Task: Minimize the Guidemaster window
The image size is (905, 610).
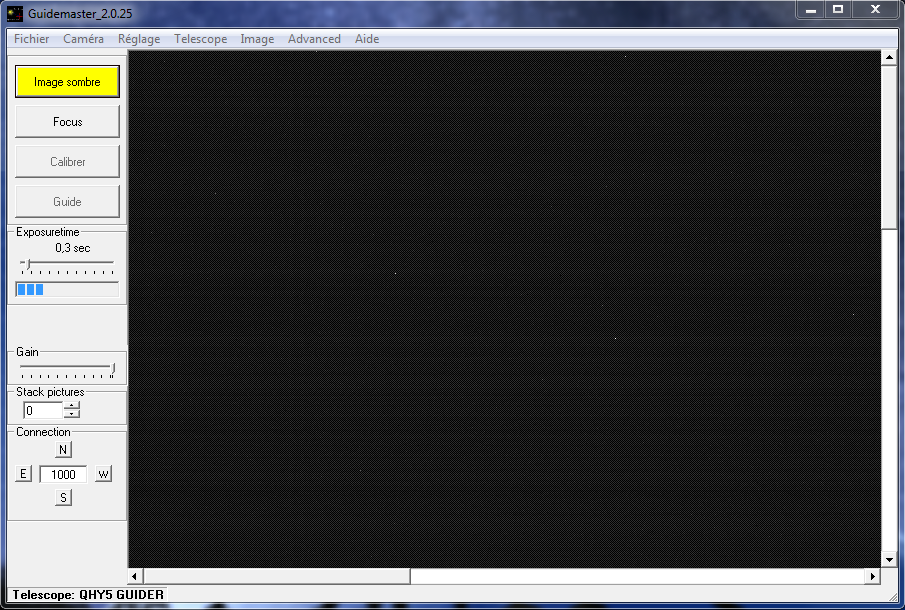Action: (x=811, y=10)
